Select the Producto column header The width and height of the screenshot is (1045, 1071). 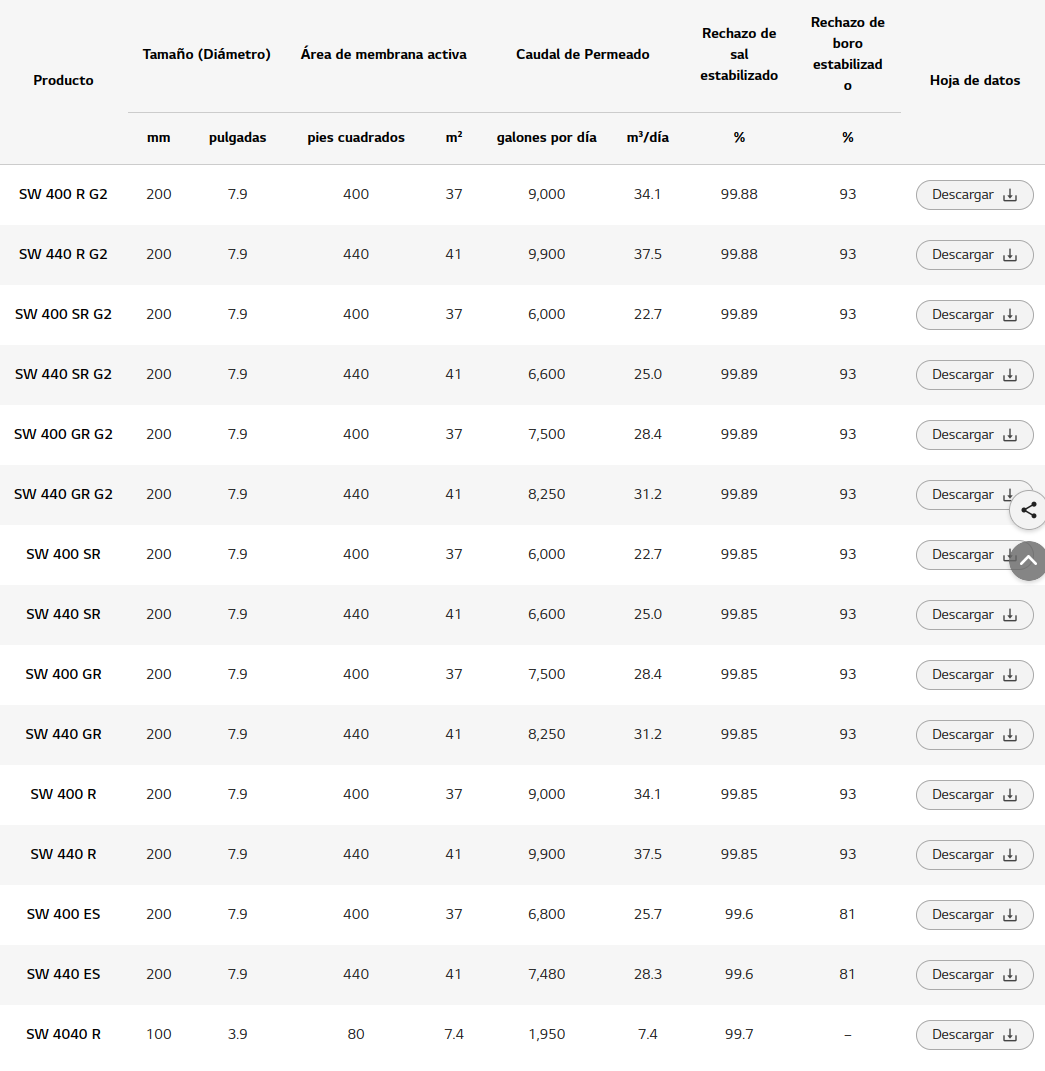[63, 80]
